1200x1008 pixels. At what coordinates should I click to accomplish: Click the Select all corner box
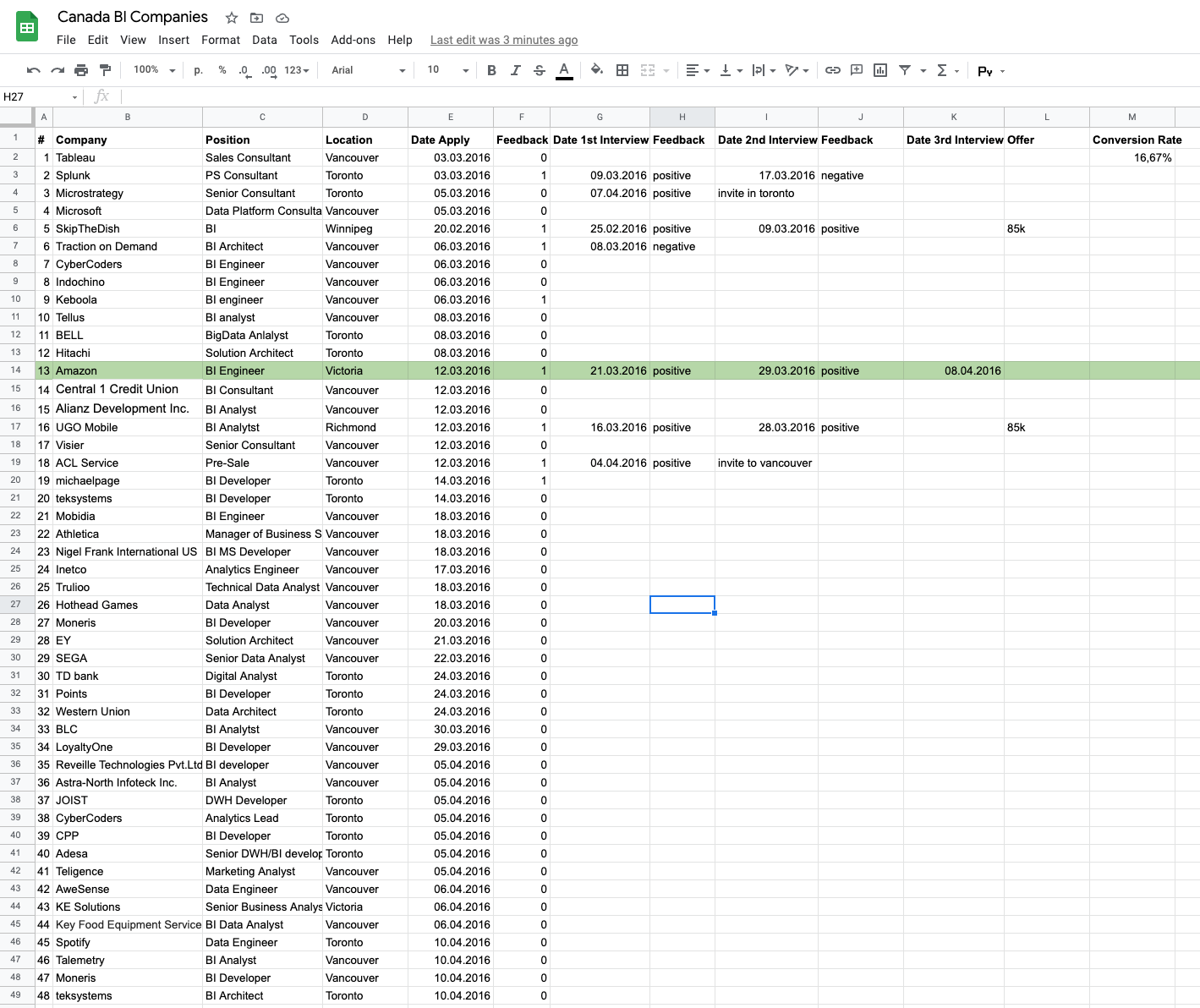click(x=17, y=117)
